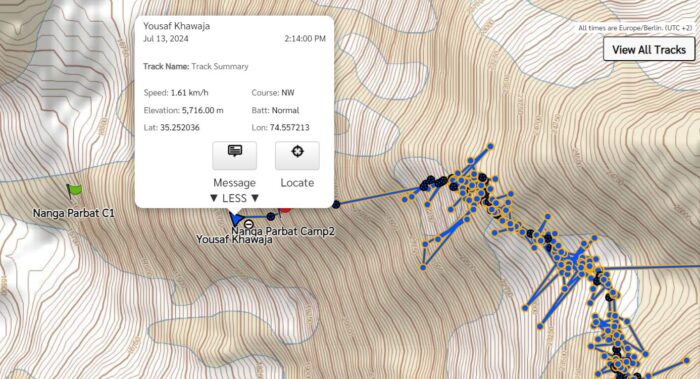
Task: Click the Nanga Parbat Camp2 label
Action: click(283, 231)
